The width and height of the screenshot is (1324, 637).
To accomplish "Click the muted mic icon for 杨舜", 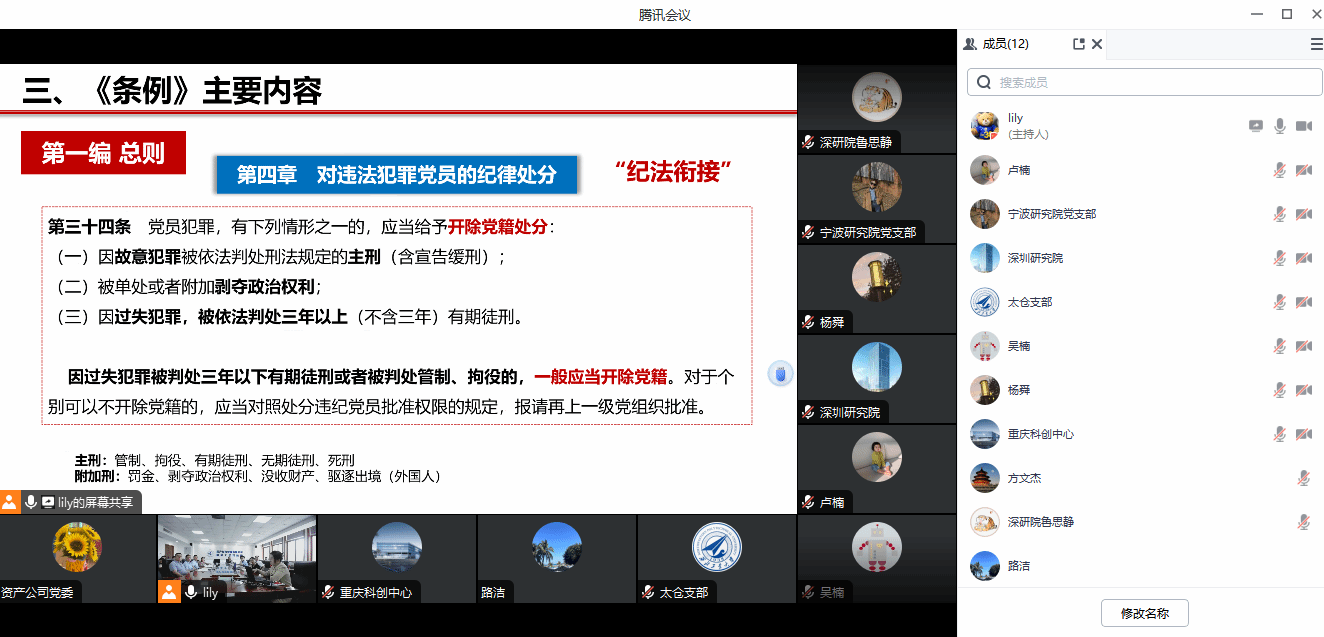I will coord(1280,390).
